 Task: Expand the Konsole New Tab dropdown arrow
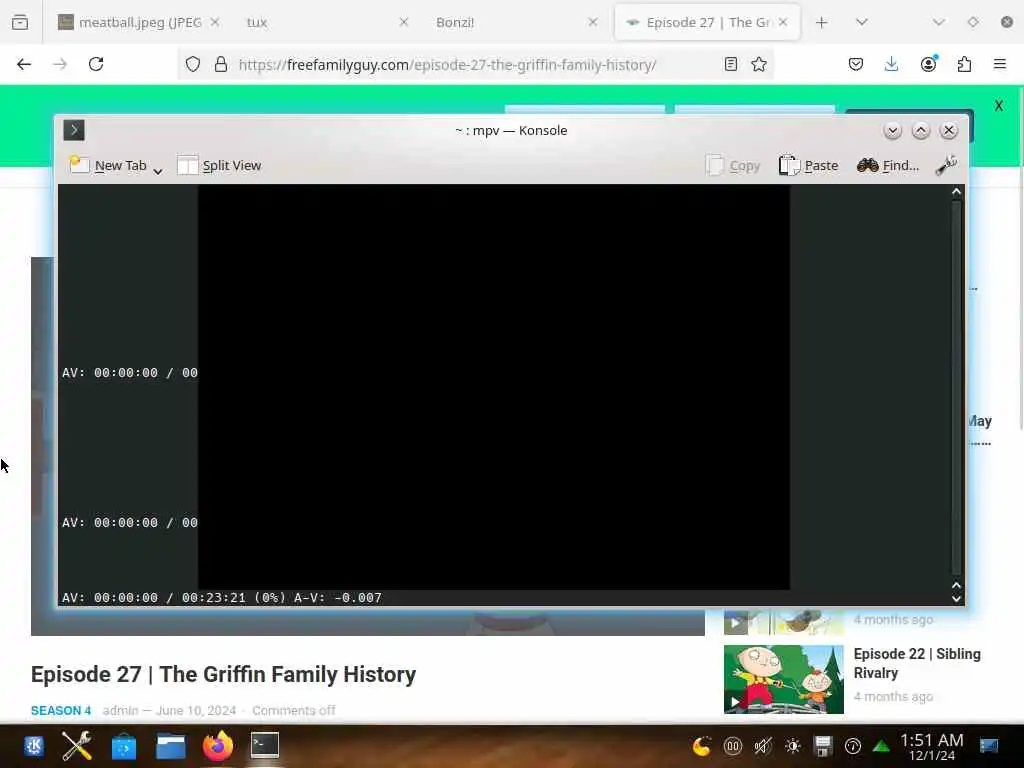[x=157, y=171]
